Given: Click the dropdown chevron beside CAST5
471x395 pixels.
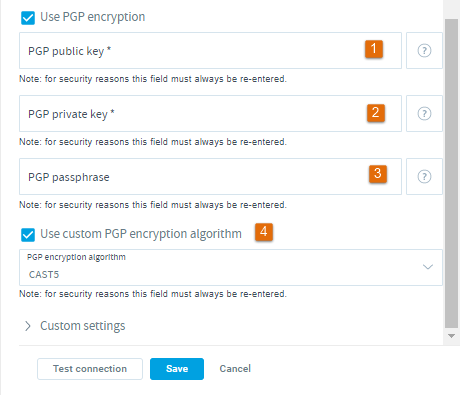Looking at the screenshot, I should (x=428, y=267).
